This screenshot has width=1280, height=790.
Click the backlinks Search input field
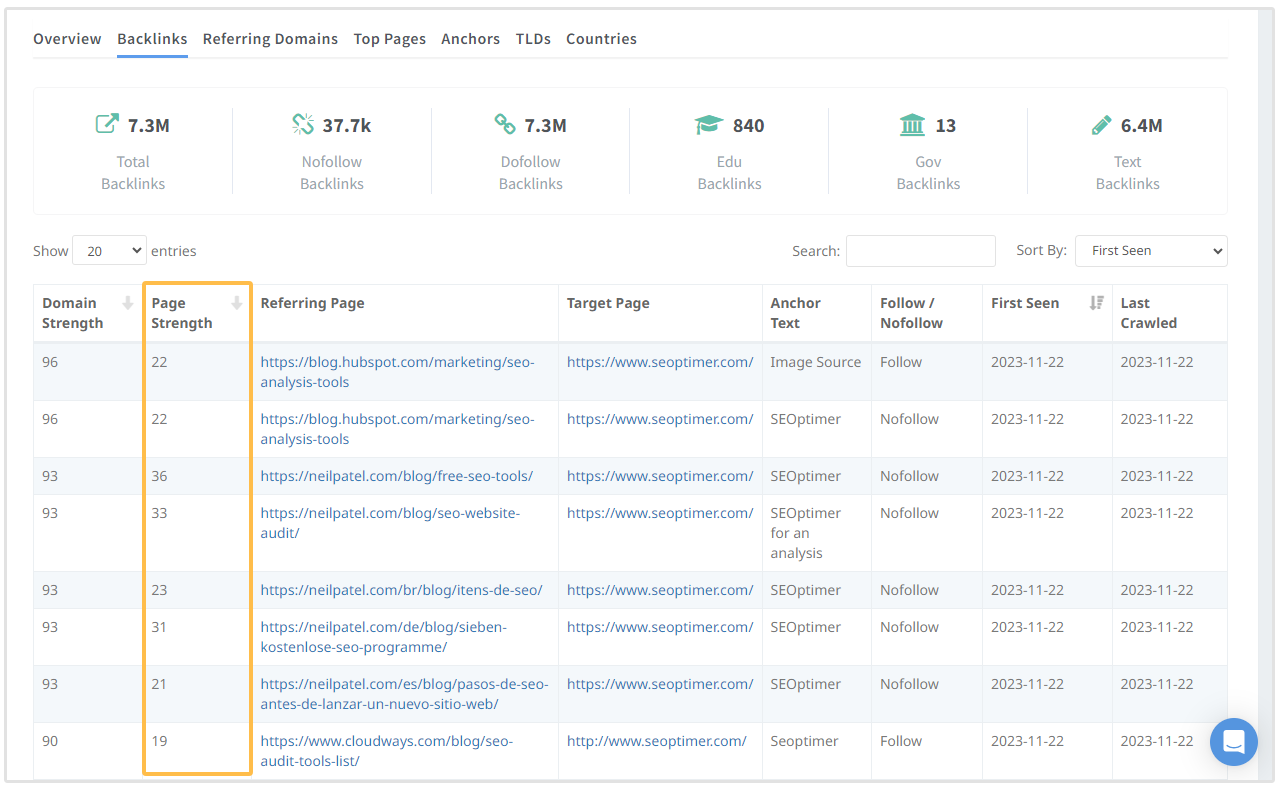(x=920, y=251)
